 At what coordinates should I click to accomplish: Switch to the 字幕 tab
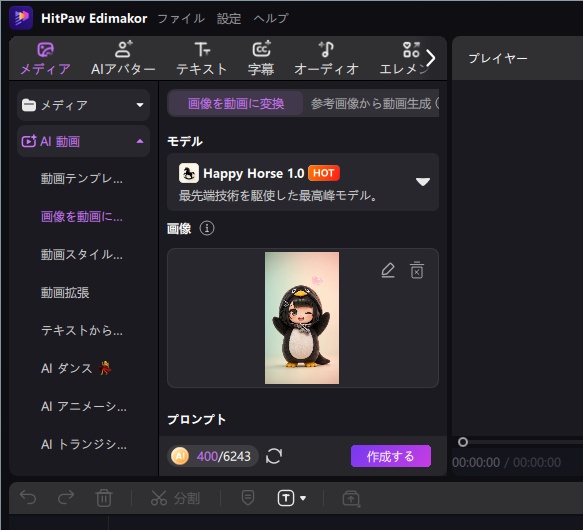coord(261,59)
